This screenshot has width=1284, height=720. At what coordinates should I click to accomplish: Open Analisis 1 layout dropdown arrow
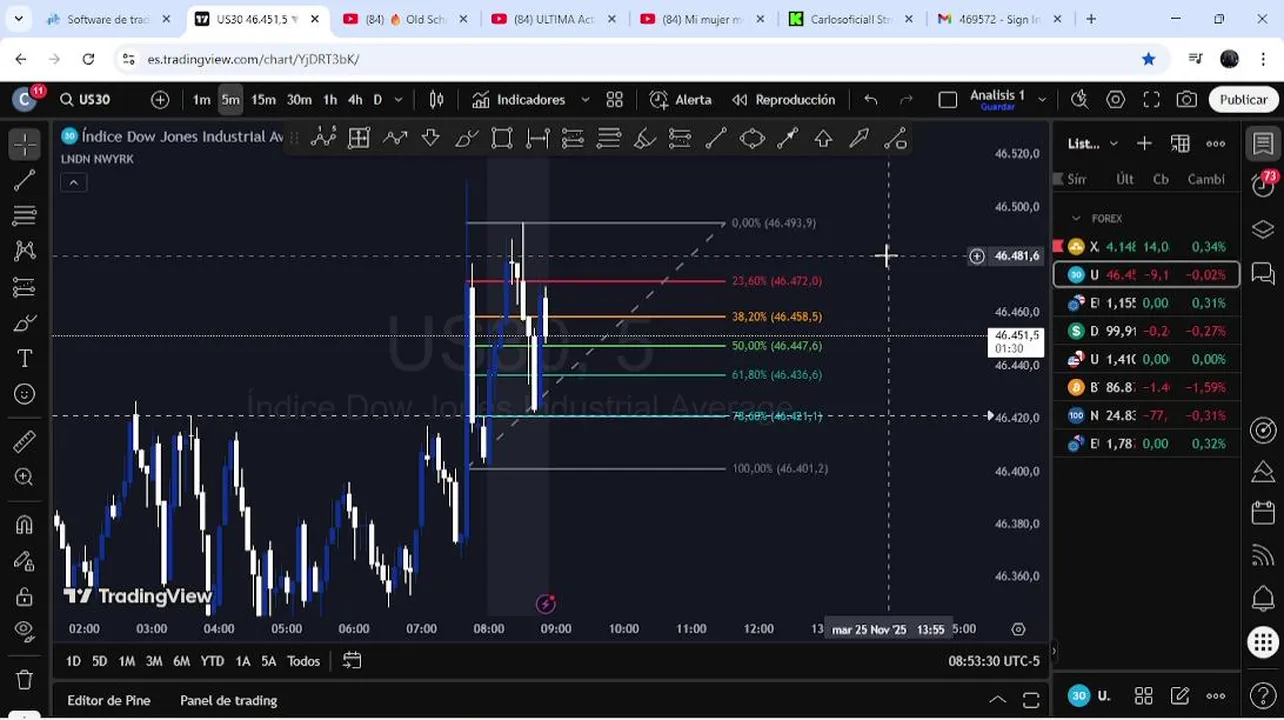click(x=1042, y=99)
